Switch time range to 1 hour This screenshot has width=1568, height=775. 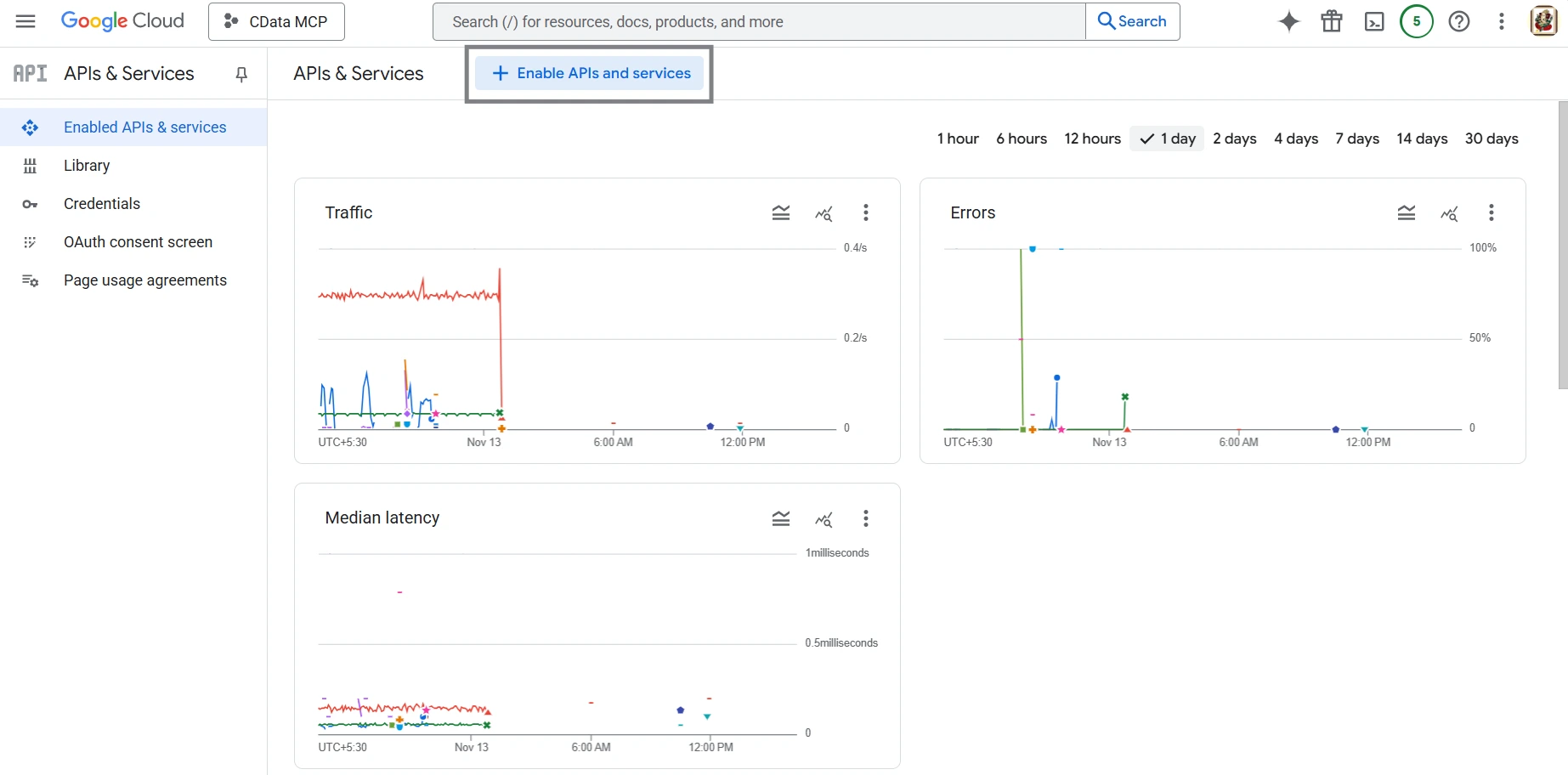(957, 139)
